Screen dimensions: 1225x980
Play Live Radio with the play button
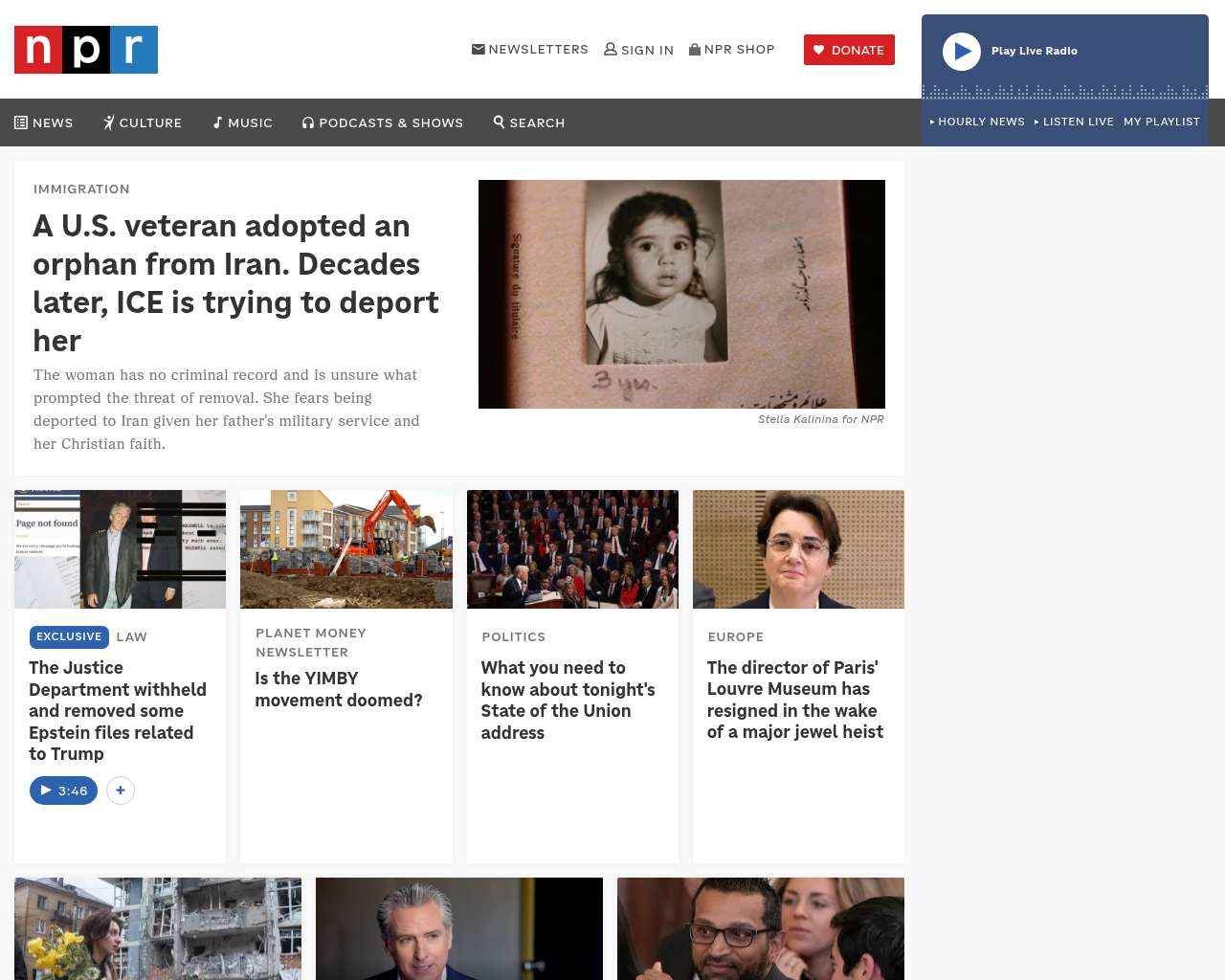(962, 52)
